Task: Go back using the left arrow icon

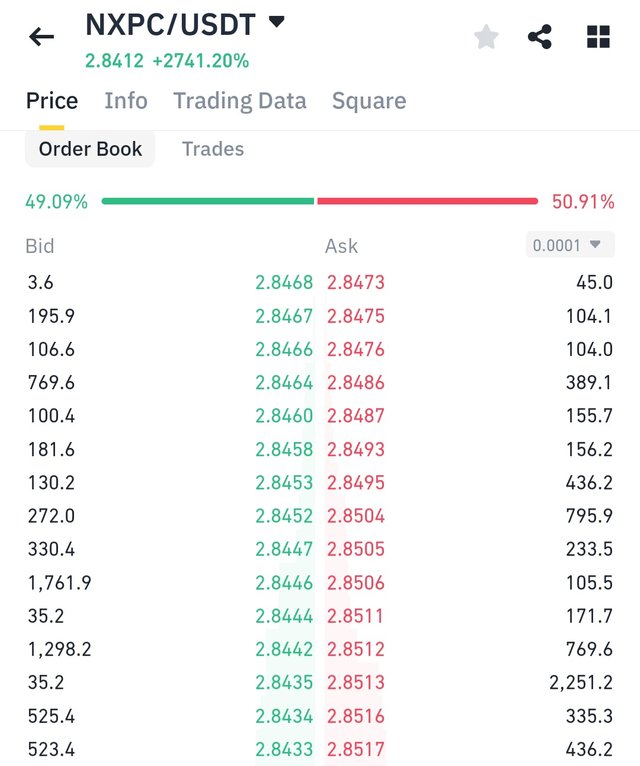Action: click(41, 37)
